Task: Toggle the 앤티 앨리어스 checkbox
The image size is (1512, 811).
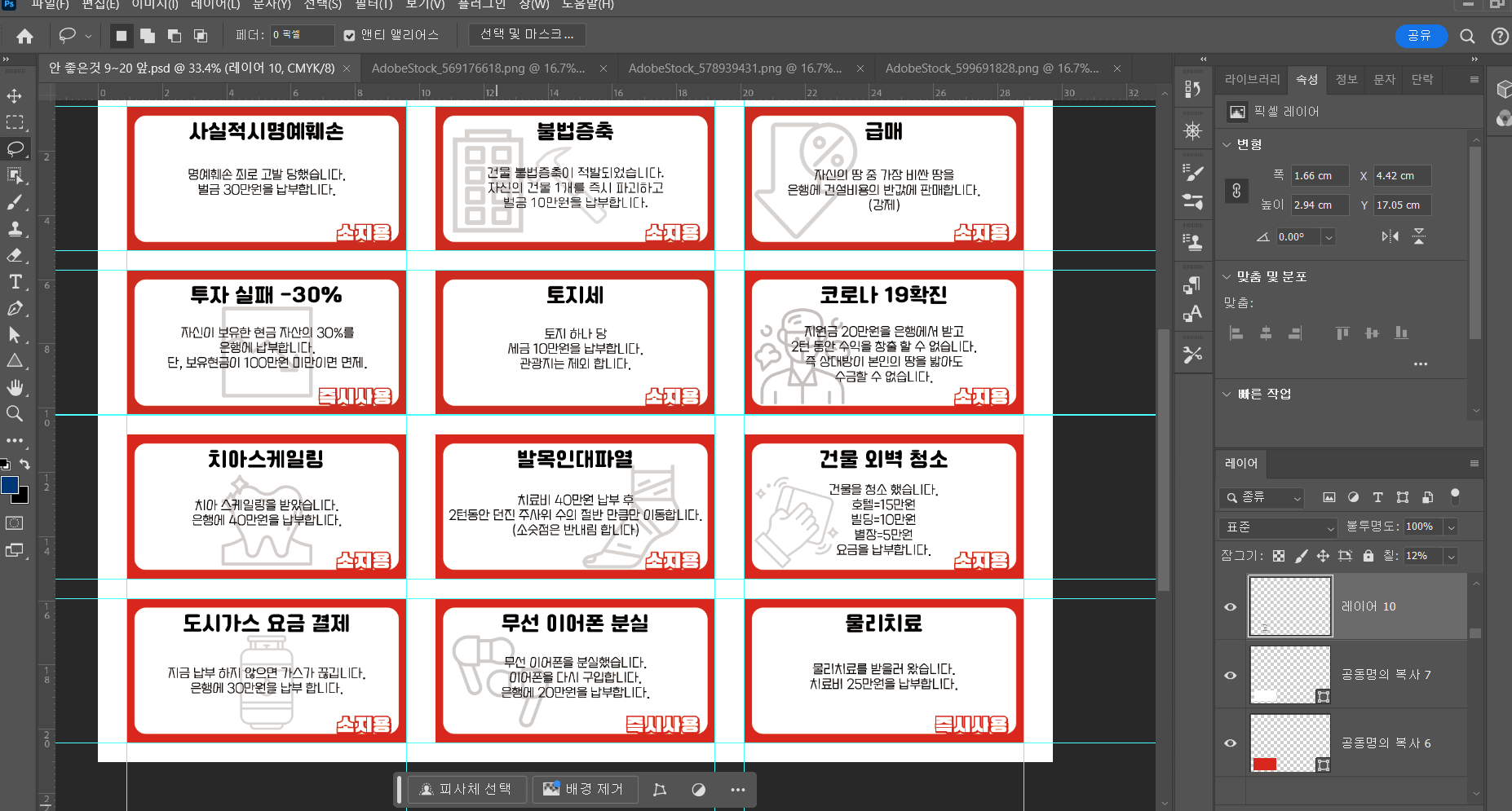Action: pos(350,35)
